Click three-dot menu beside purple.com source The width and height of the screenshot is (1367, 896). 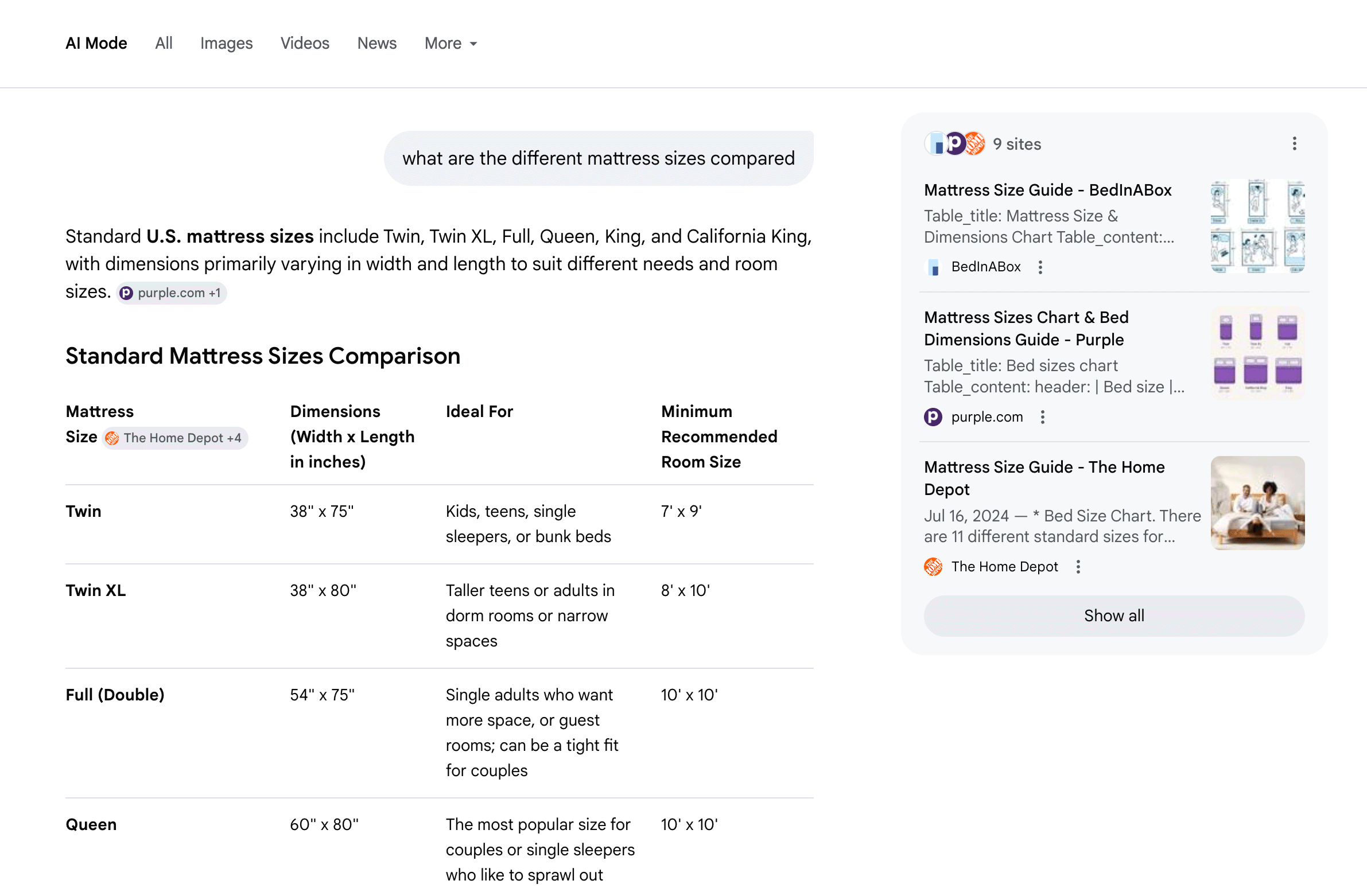click(x=1043, y=417)
